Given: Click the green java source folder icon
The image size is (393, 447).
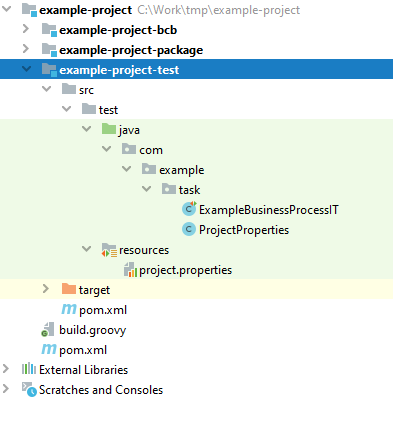Looking at the screenshot, I should [109, 129].
